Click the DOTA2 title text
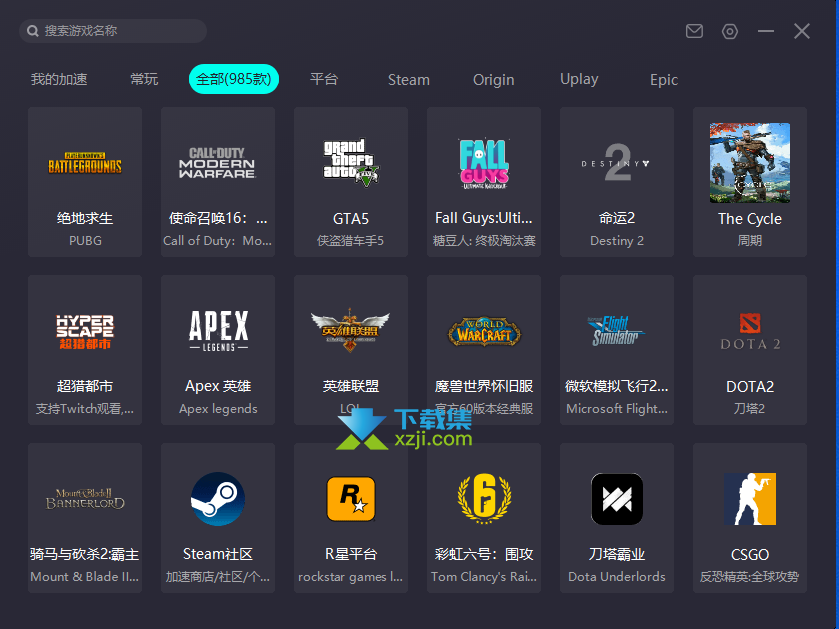 [x=750, y=387]
